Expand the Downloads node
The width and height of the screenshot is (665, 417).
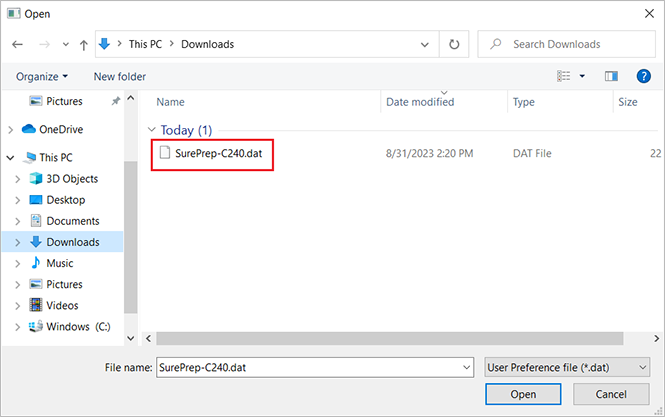click(x=17, y=243)
